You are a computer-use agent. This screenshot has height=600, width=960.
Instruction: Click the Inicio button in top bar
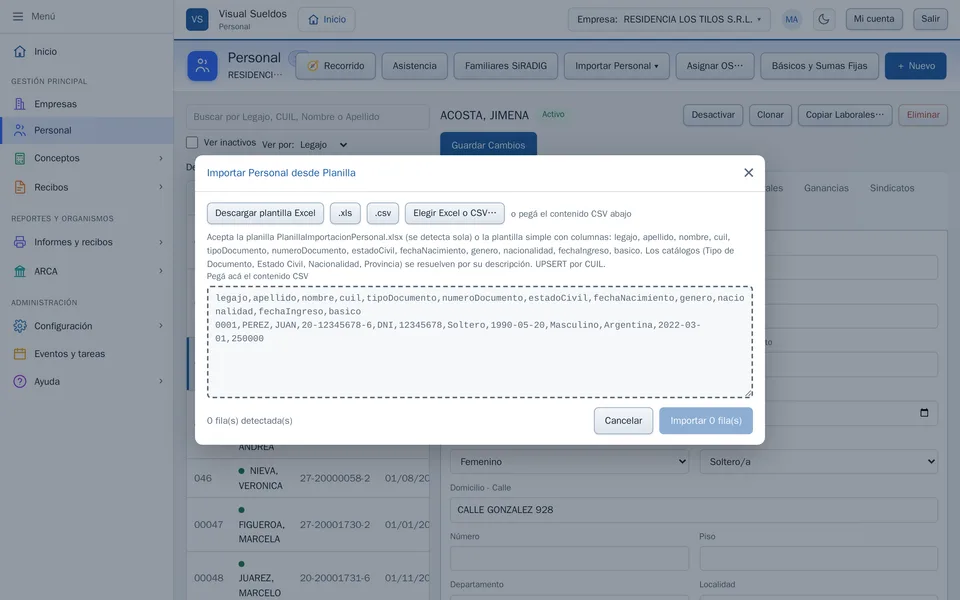(326, 20)
